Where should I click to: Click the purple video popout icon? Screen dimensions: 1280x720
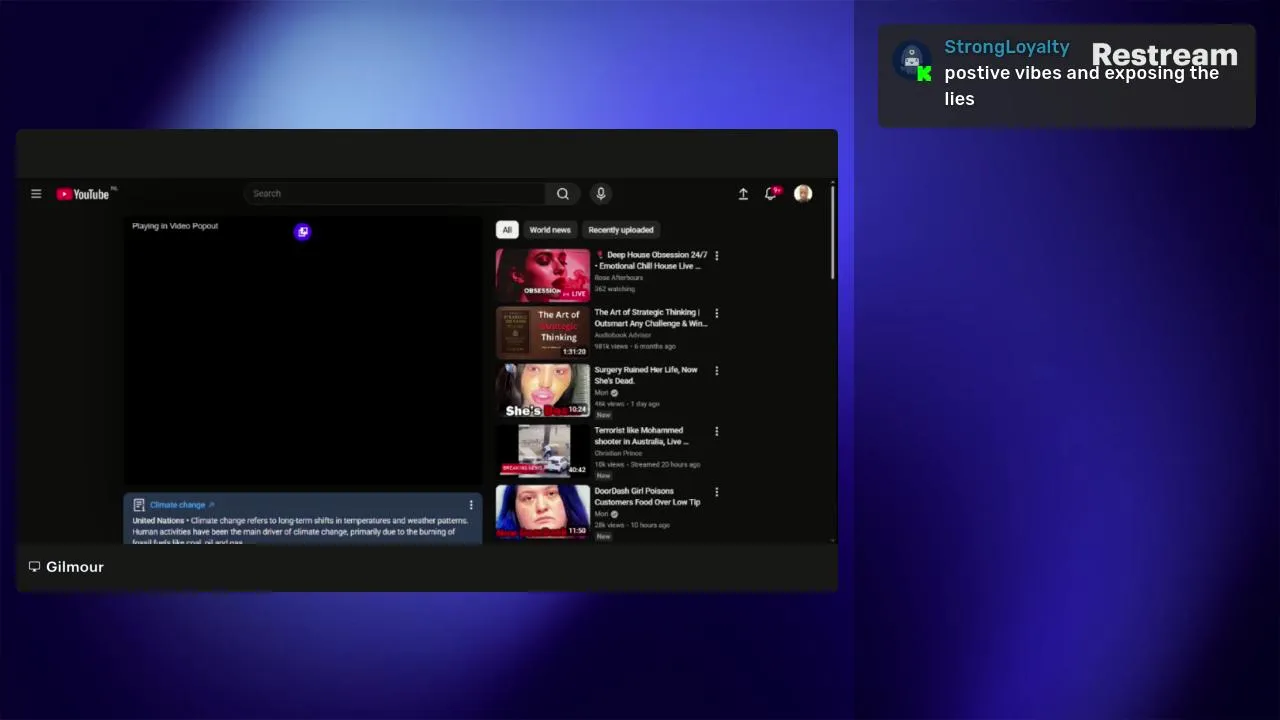303,232
